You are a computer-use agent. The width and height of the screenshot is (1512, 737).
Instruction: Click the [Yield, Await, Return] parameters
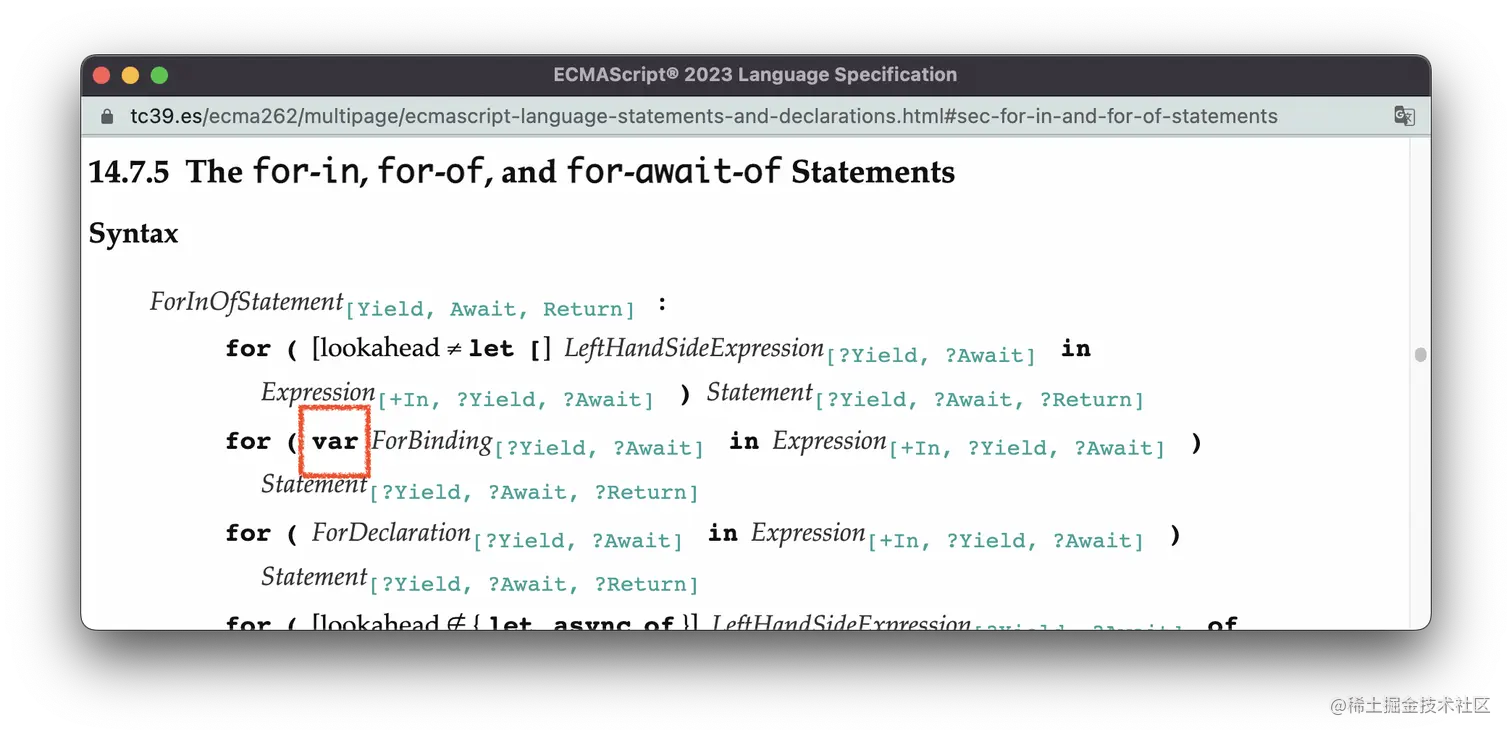click(x=490, y=309)
